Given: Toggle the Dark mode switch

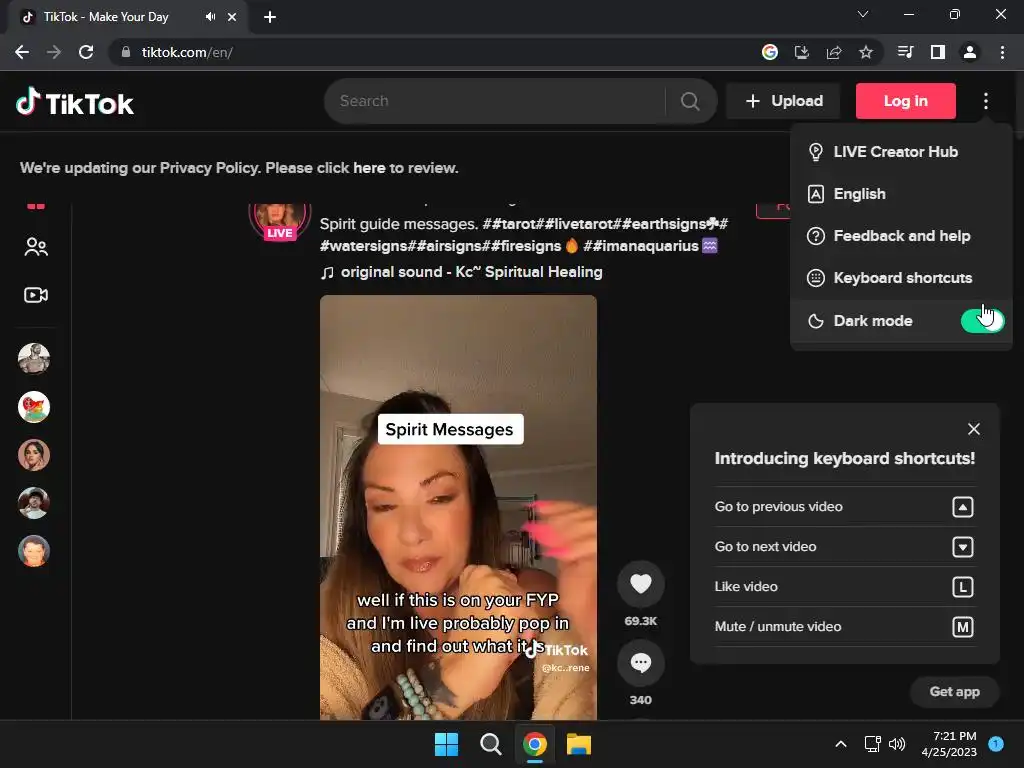Looking at the screenshot, I should (x=982, y=321).
